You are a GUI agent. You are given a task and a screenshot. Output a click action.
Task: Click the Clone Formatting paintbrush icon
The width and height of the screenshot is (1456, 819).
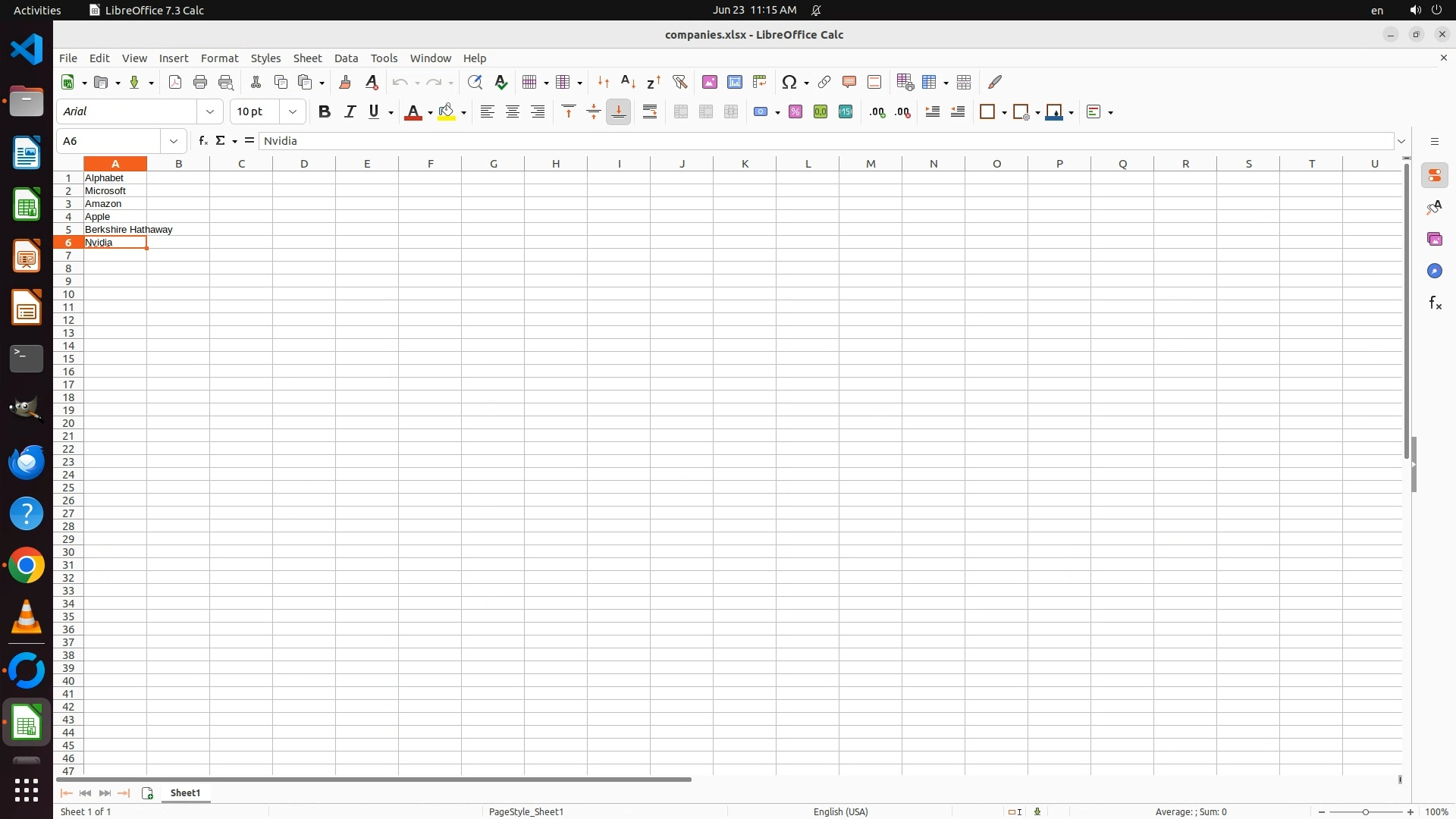click(x=345, y=82)
